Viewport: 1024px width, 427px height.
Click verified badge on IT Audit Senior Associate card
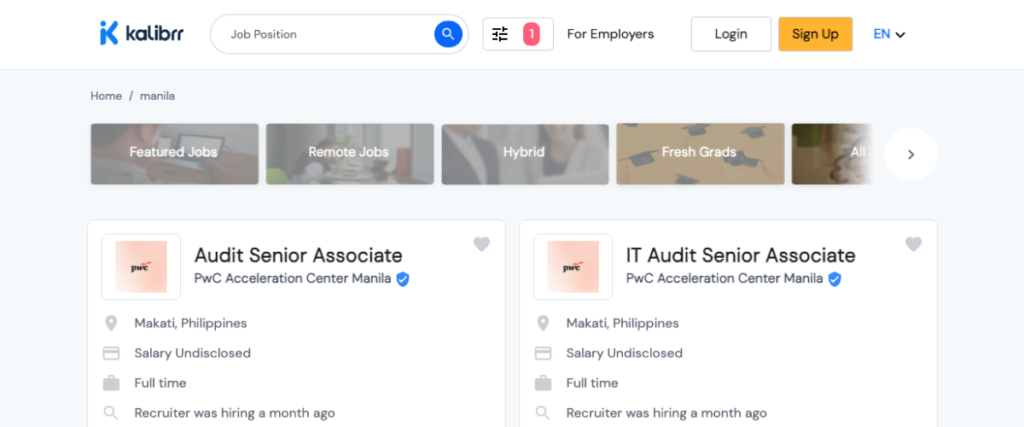coord(835,279)
